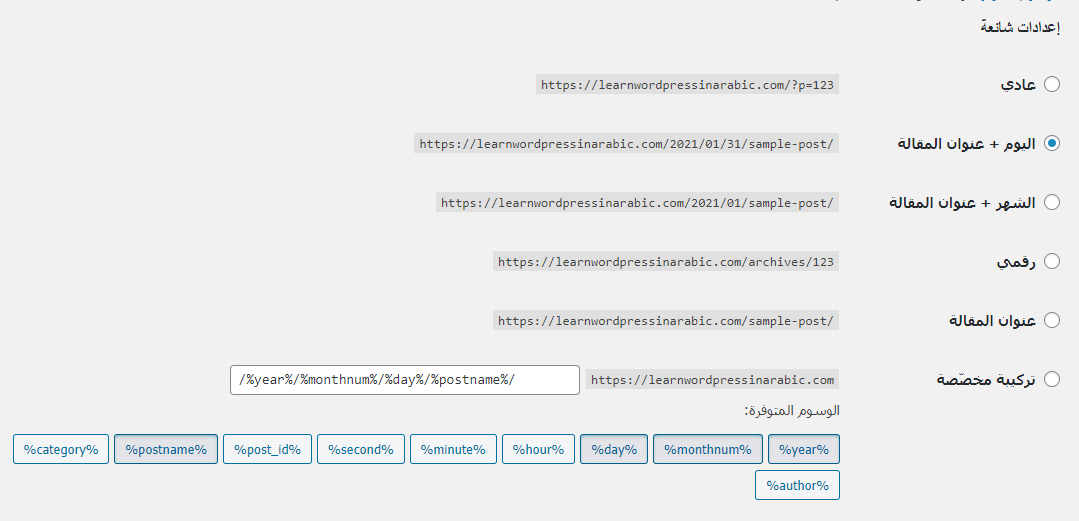Insert the %hour% tag

tap(538, 449)
